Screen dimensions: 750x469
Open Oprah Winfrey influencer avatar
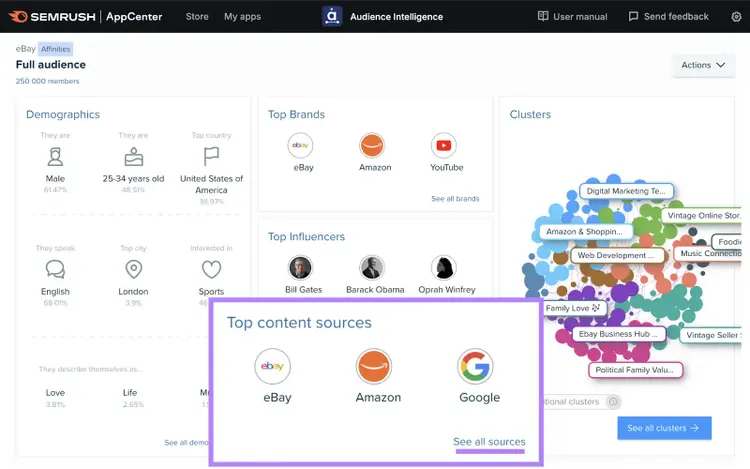click(x=444, y=268)
